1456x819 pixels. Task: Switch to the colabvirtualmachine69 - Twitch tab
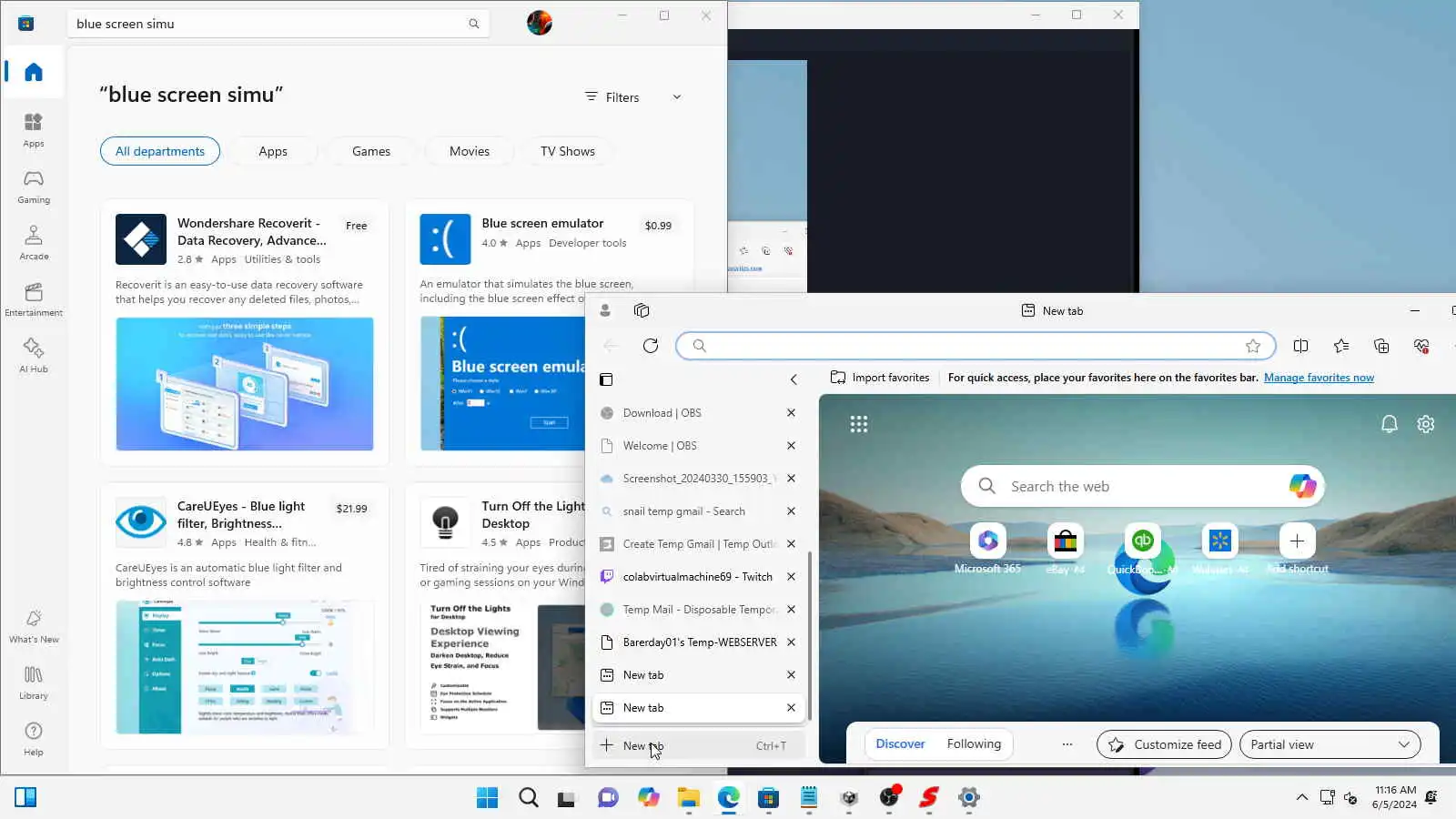[698, 577]
